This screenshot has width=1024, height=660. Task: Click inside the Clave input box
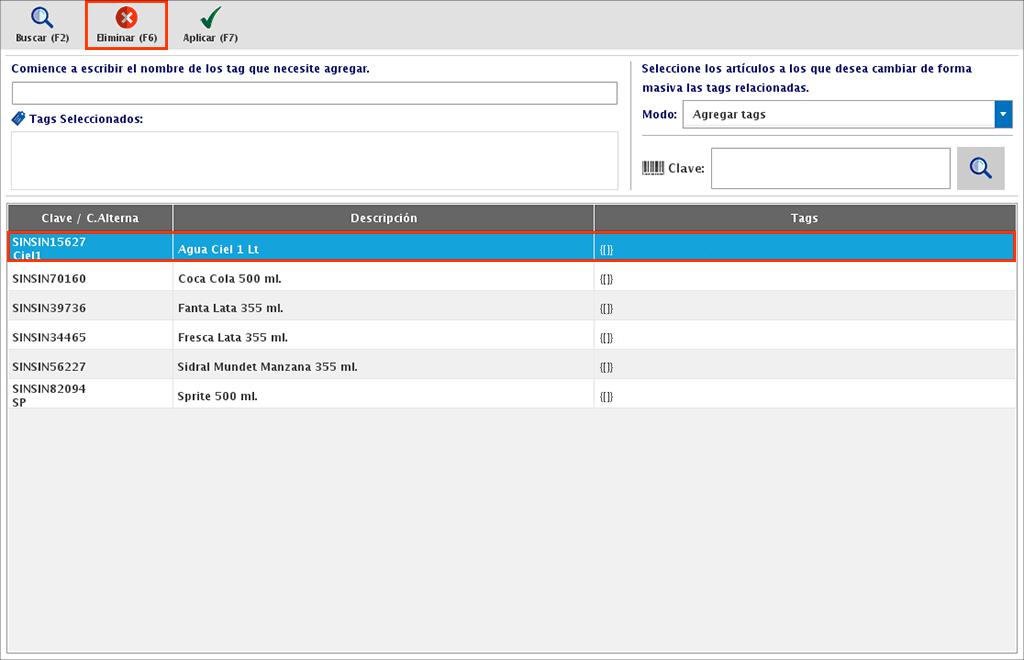coord(830,168)
